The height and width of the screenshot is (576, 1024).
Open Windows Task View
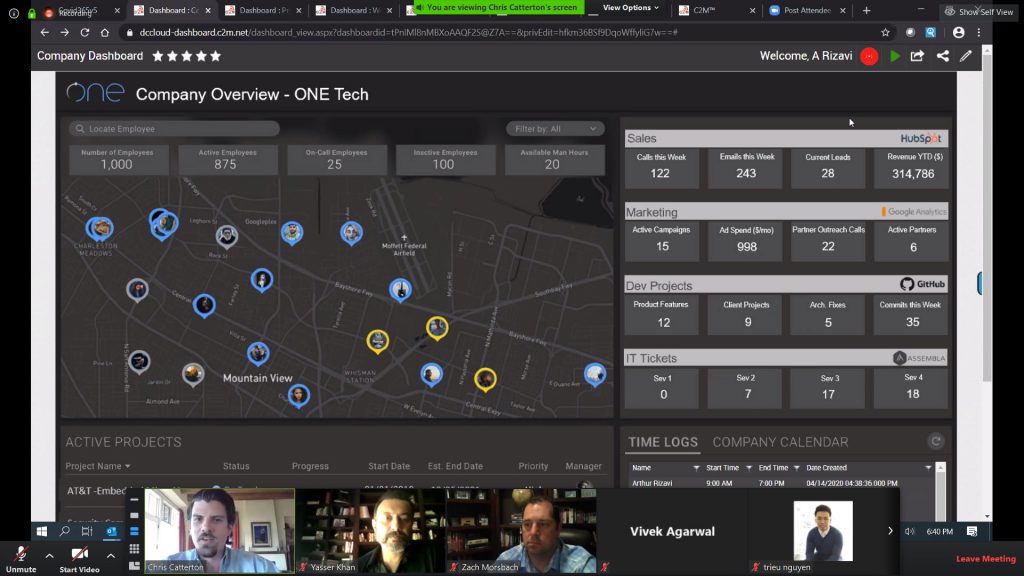pos(87,531)
